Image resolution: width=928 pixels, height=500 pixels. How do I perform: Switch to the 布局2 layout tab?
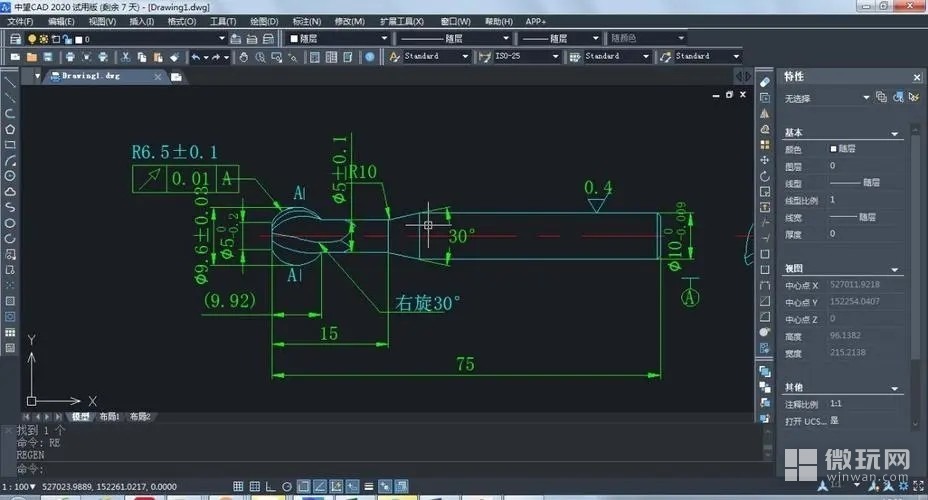(x=140, y=417)
